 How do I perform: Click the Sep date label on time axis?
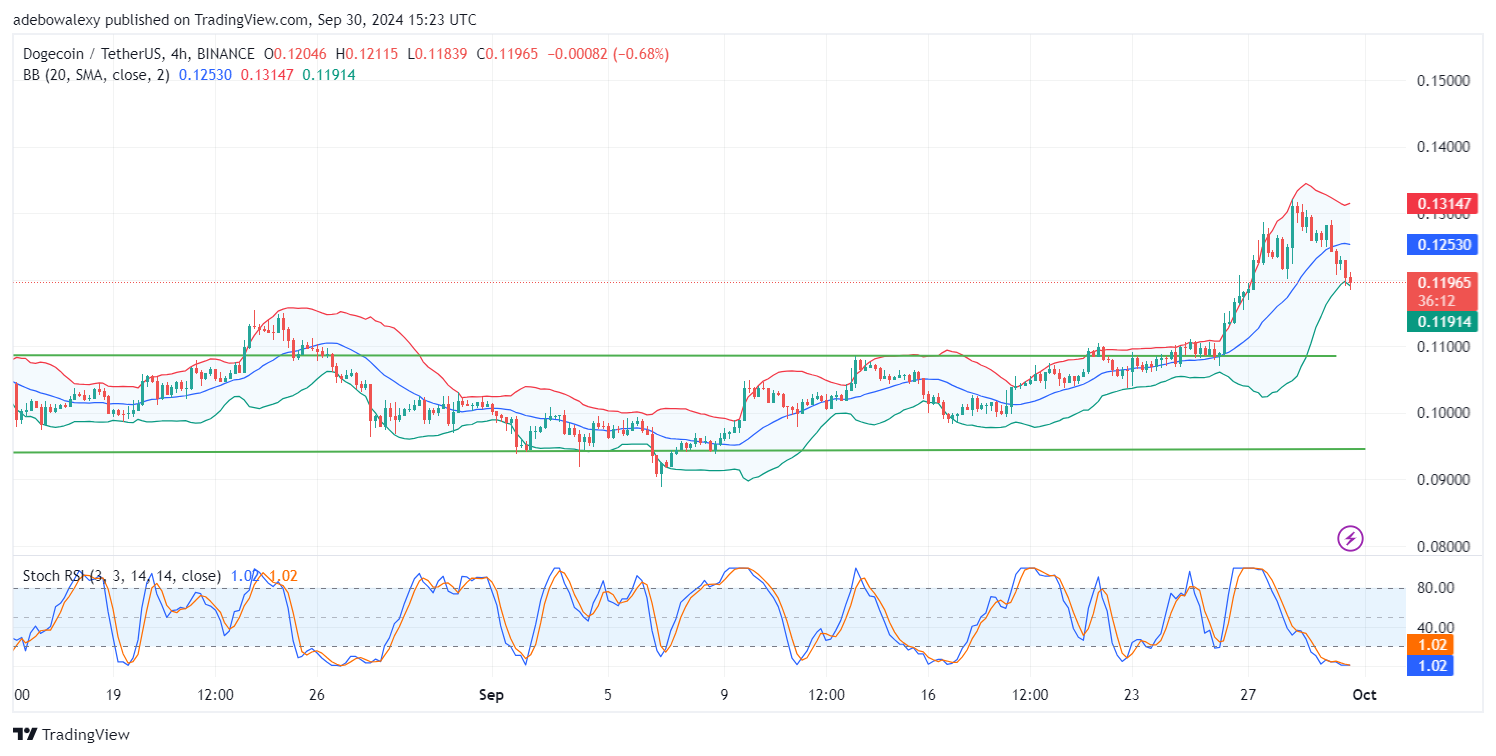493,695
